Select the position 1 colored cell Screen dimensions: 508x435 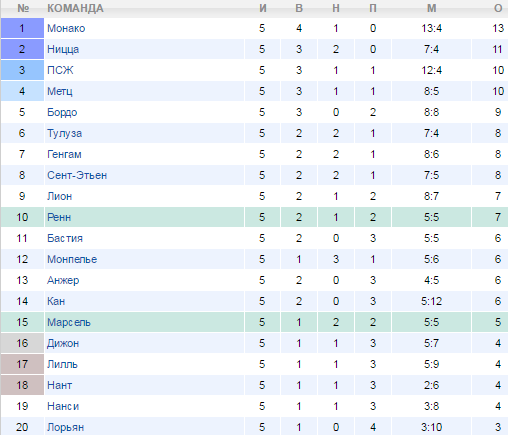click(x=22, y=28)
